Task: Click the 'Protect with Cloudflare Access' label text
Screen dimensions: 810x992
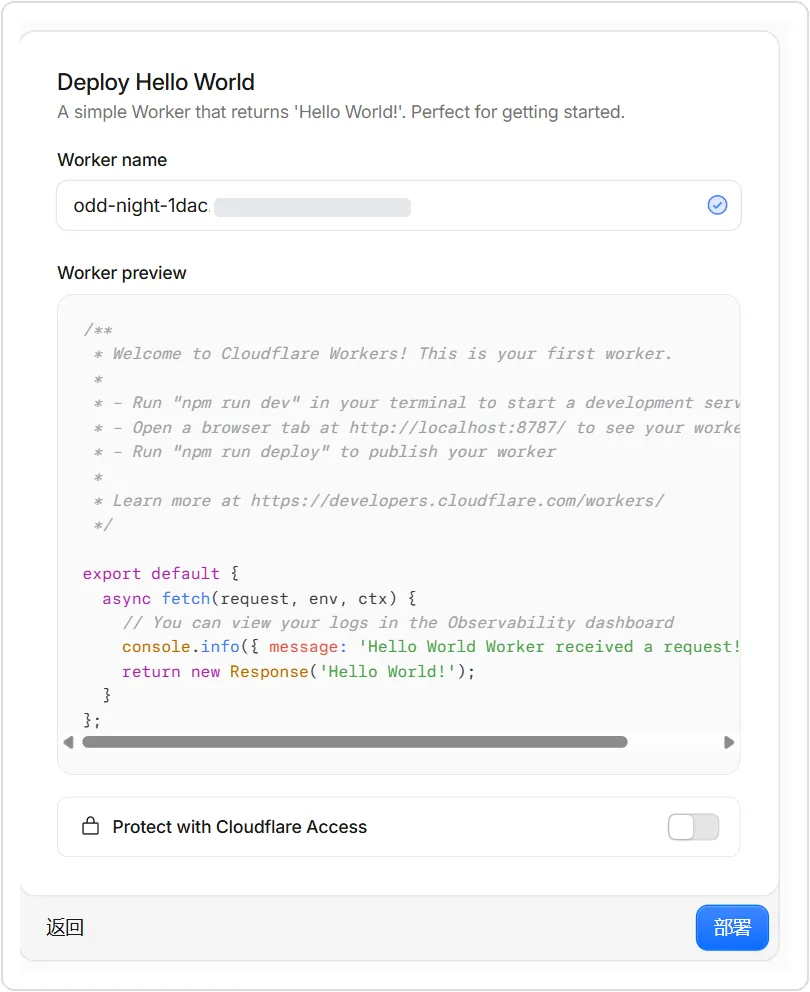Action: 240,827
